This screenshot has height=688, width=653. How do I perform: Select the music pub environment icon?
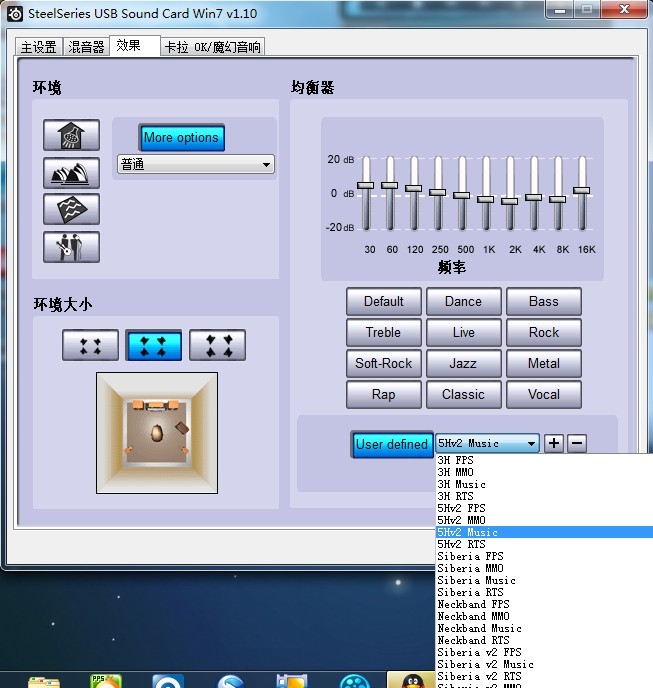pyautogui.click(x=71, y=246)
